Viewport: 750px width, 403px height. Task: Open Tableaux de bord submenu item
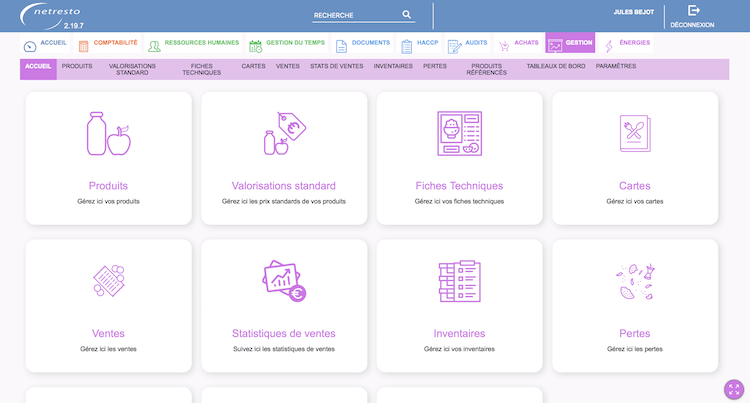[x=556, y=66]
